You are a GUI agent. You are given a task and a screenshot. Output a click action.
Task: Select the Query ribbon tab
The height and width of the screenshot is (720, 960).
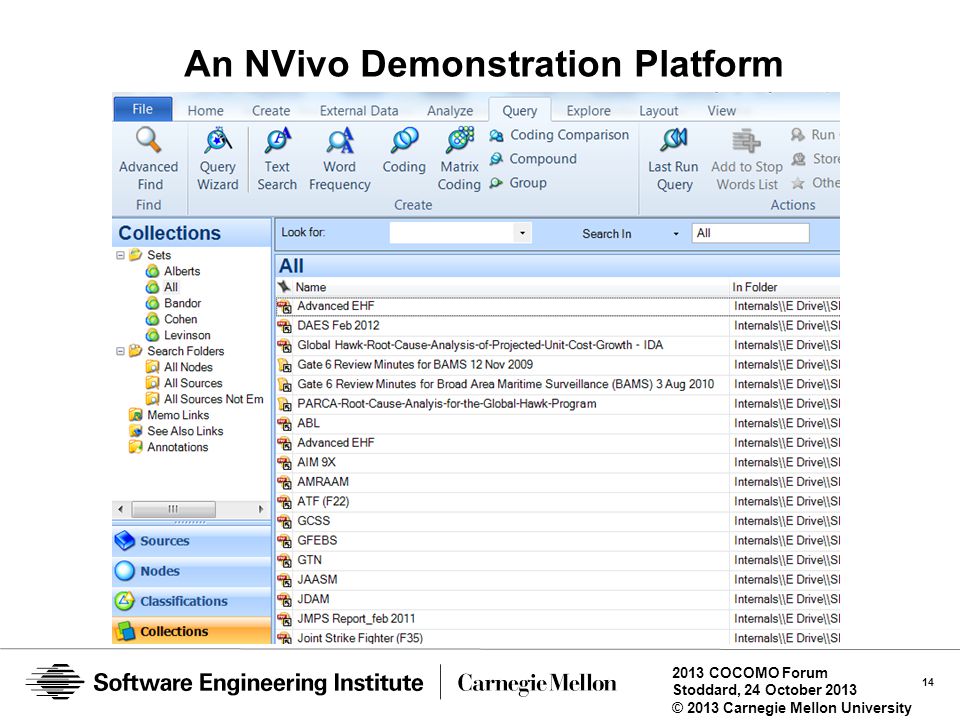tap(520, 111)
